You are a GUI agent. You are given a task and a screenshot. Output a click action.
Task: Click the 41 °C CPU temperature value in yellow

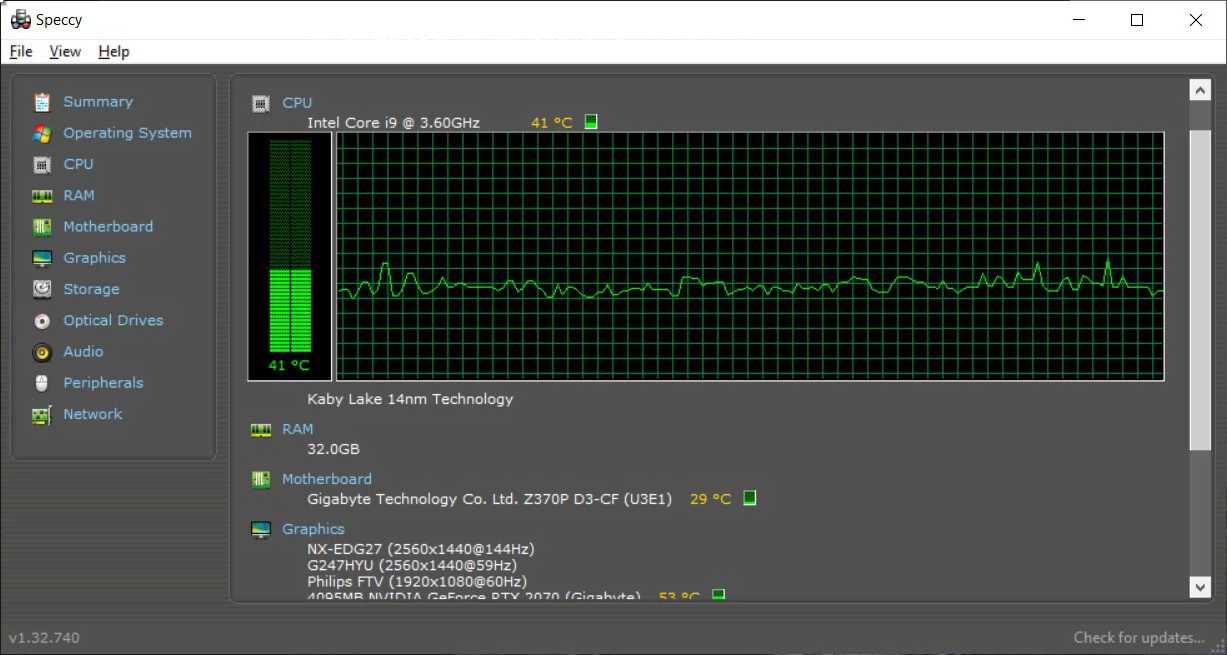click(x=552, y=123)
